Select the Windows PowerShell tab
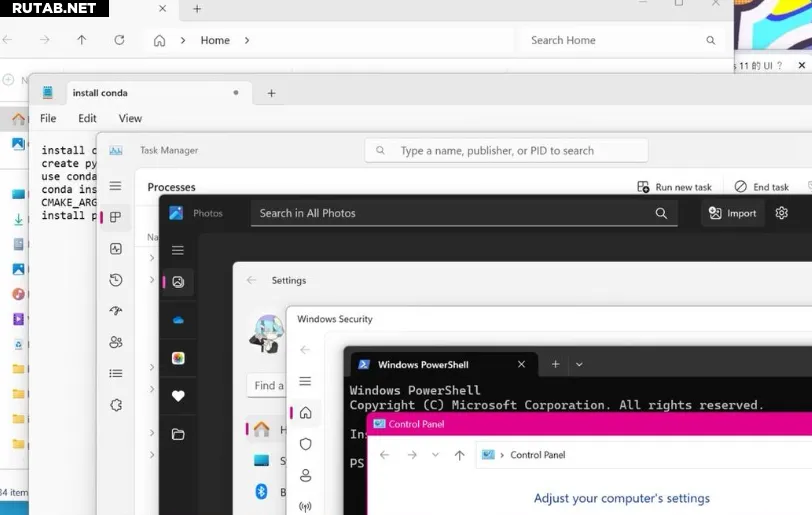The width and height of the screenshot is (812, 515). (x=444, y=365)
